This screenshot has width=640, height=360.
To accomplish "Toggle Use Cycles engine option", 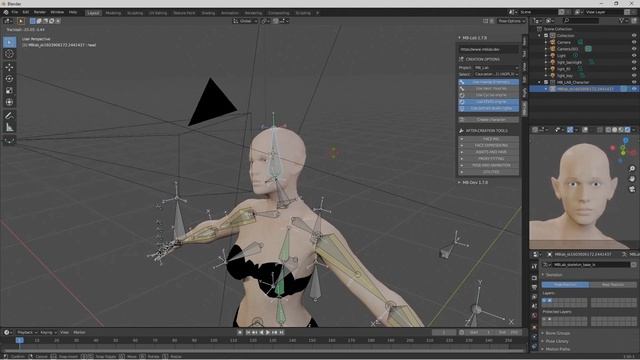I will [489, 95].
